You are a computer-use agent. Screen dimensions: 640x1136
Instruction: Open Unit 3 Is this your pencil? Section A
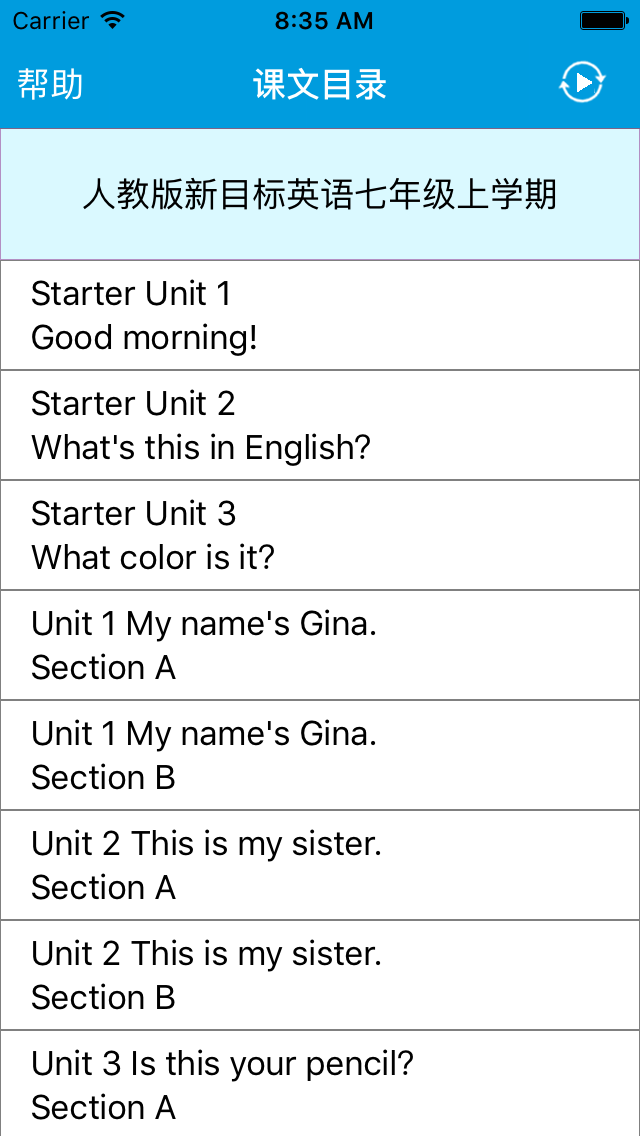320,1084
